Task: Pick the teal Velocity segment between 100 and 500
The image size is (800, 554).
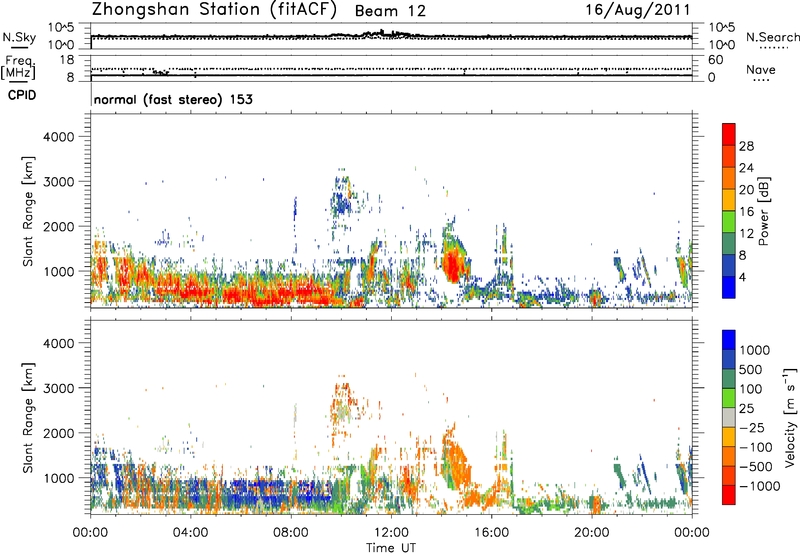Action: [729, 379]
